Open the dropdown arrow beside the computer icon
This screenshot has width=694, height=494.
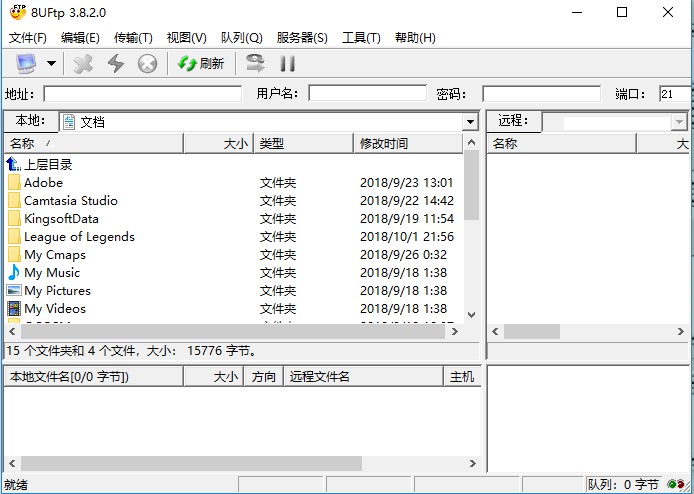click(x=51, y=64)
